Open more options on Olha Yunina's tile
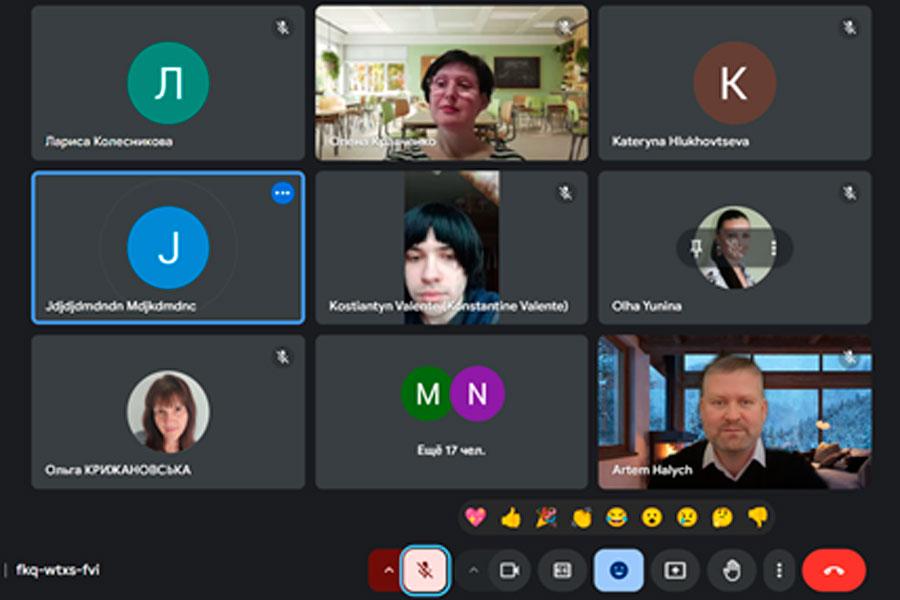The width and height of the screenshot is (900, 600). click(x=773, y=248)
